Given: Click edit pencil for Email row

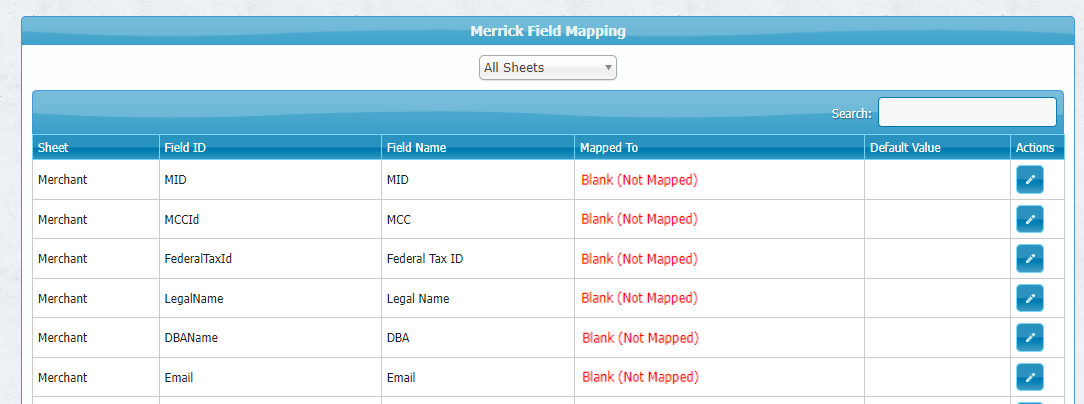Looking at the screenshot, I should pyautogui.click(x=1029, y=377).
